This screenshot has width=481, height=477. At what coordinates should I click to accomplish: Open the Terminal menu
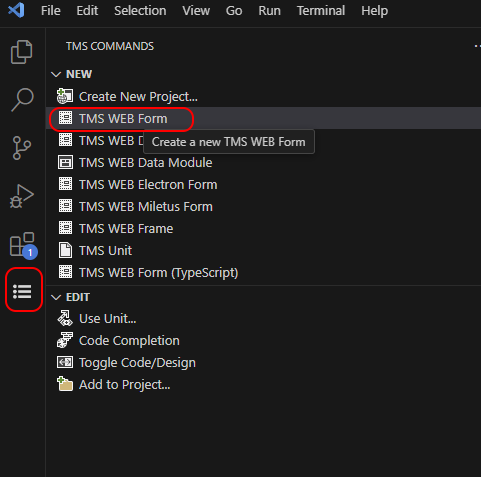pos(321,11)
